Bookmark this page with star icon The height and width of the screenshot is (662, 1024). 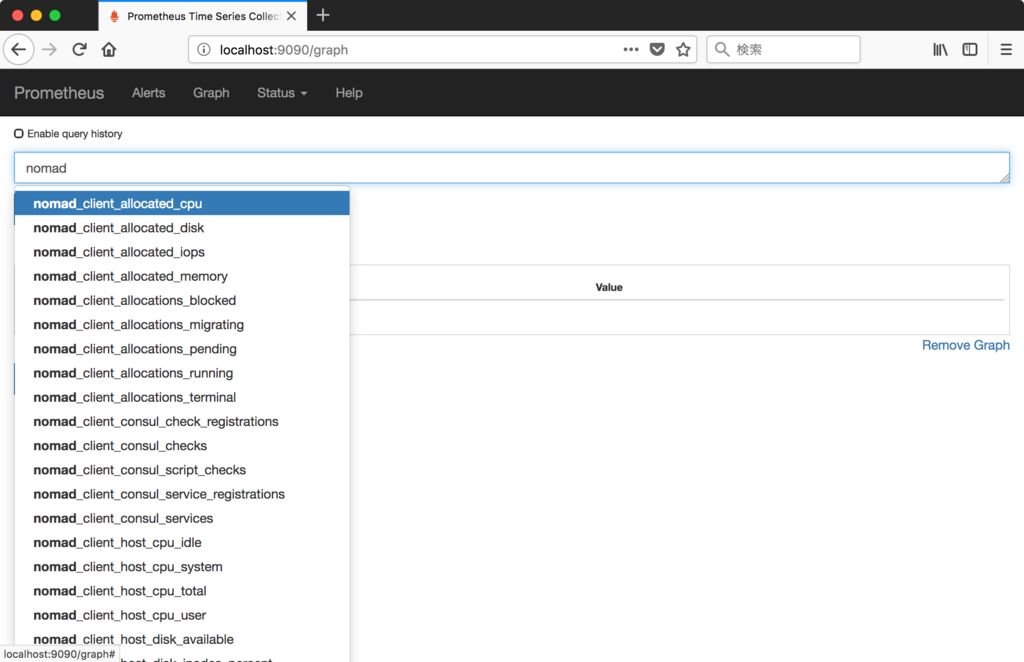[683, 50]
